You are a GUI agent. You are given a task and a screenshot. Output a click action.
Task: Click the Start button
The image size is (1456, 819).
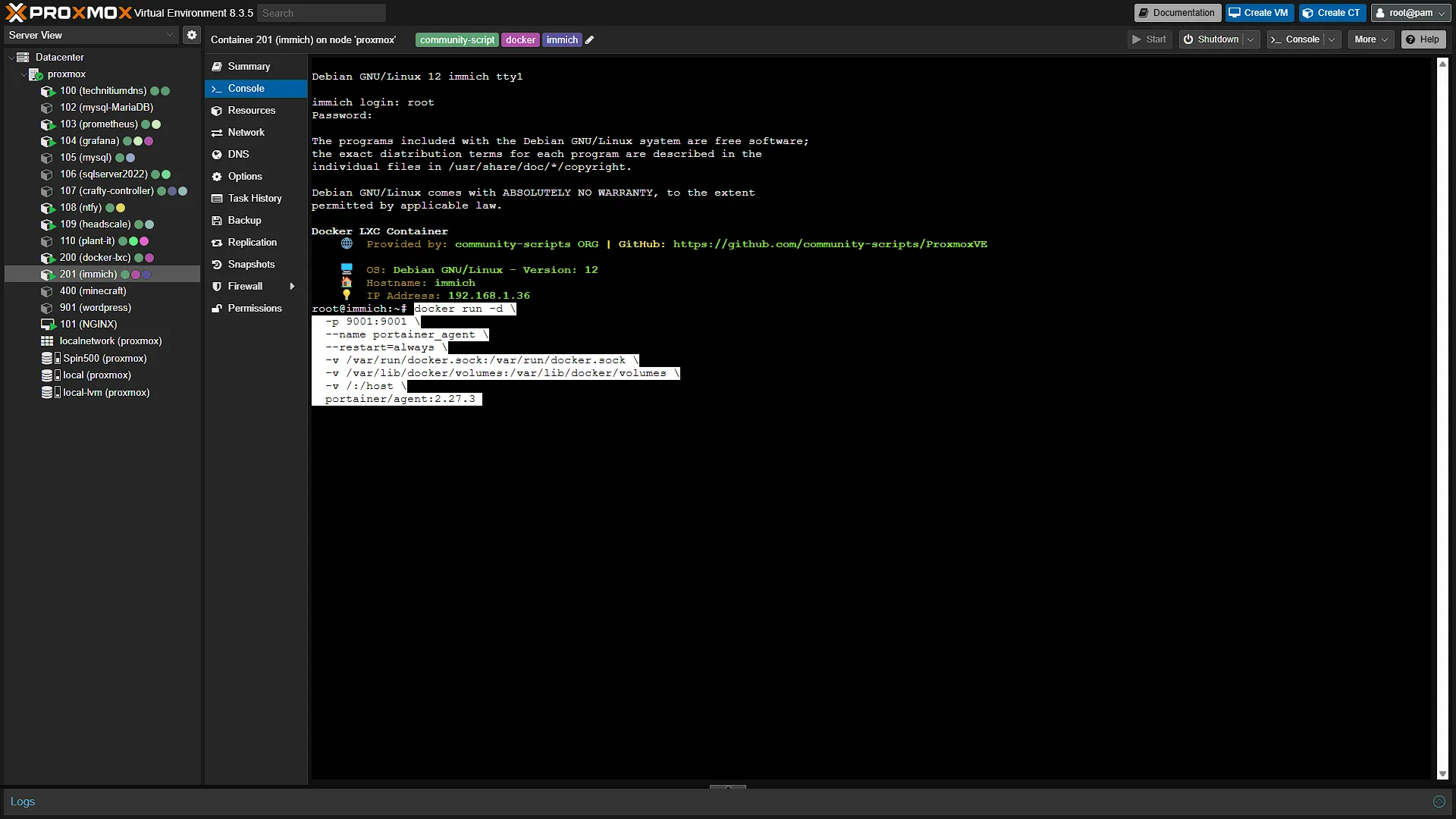point(1150,39)
